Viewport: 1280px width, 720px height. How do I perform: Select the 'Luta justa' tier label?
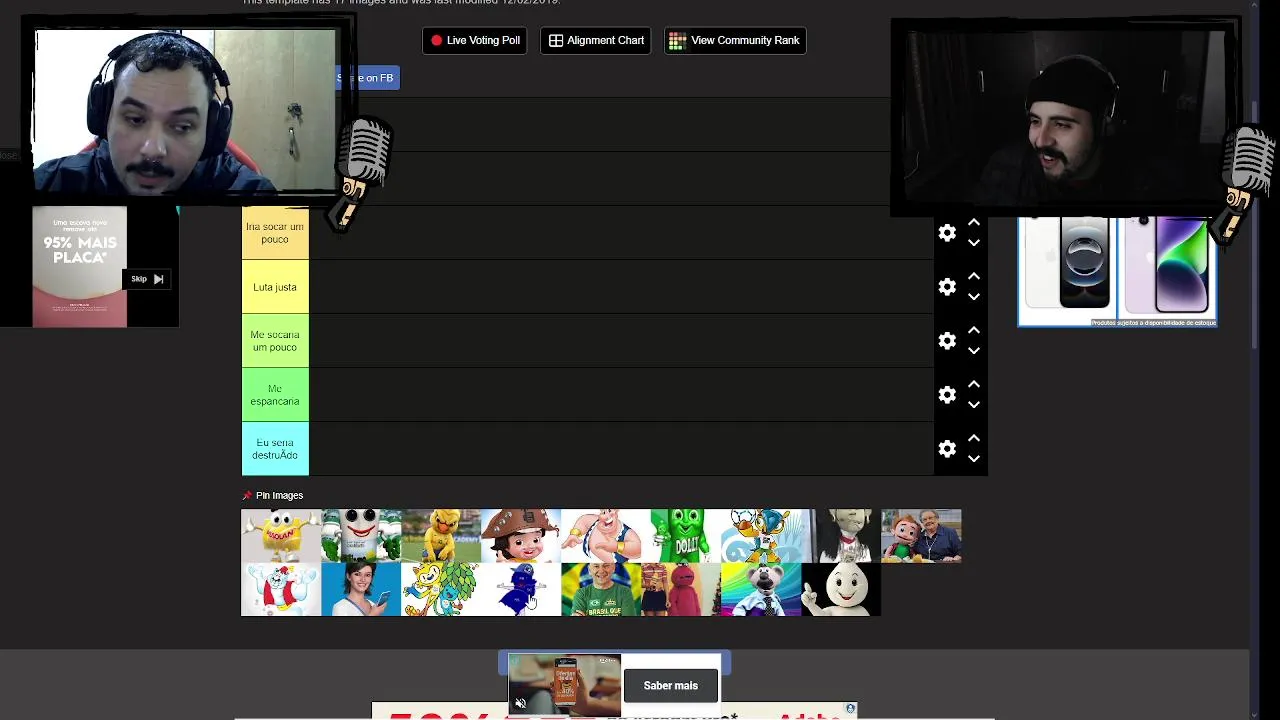(x=275, y=287)
